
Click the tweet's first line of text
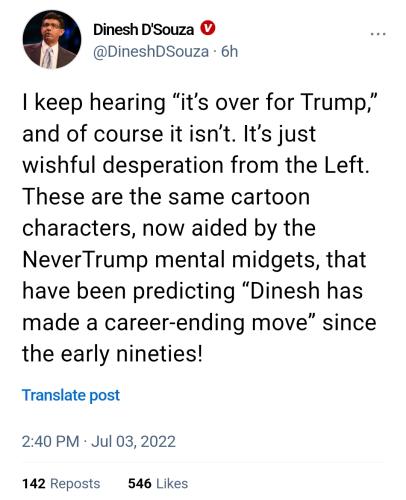(200, 103)
